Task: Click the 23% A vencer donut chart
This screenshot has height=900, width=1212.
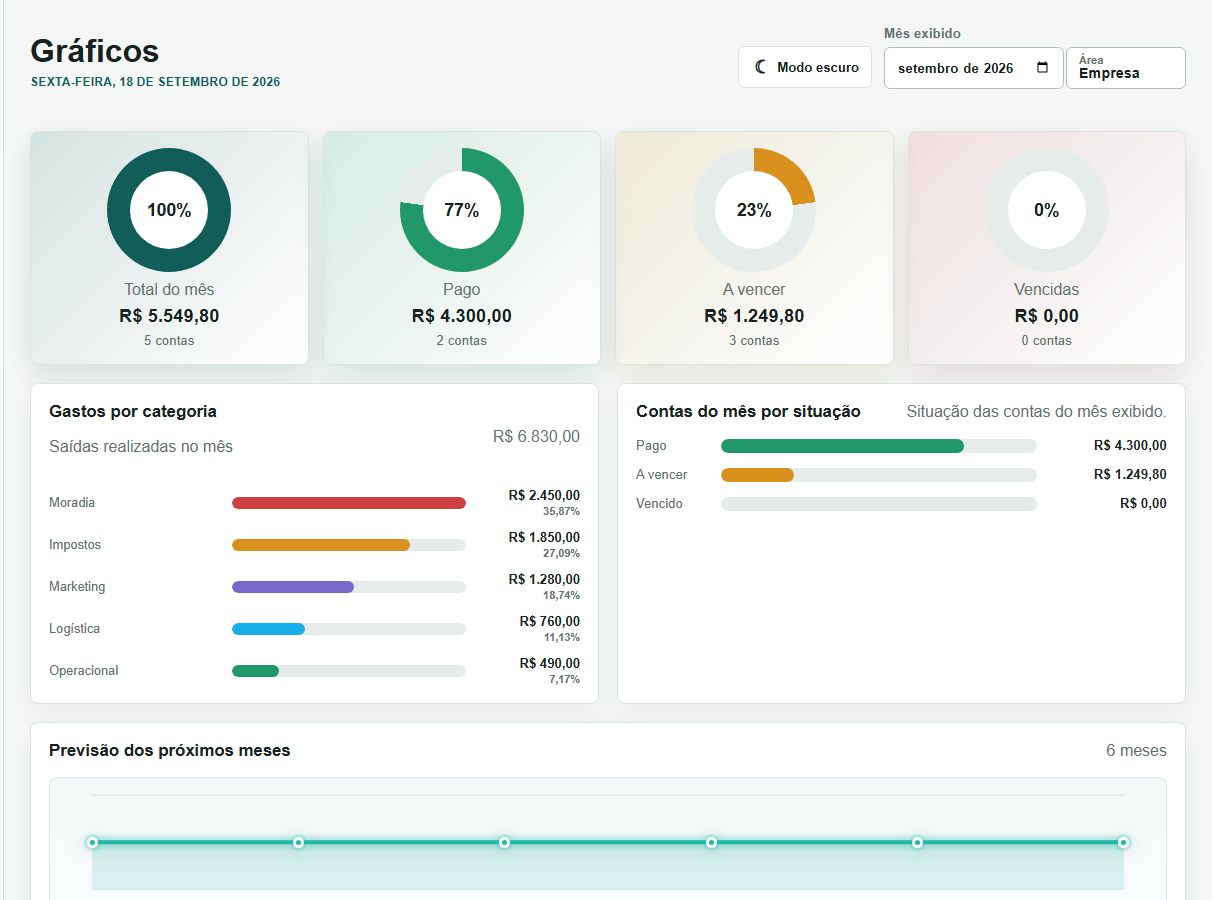Action: pos(754,210)
